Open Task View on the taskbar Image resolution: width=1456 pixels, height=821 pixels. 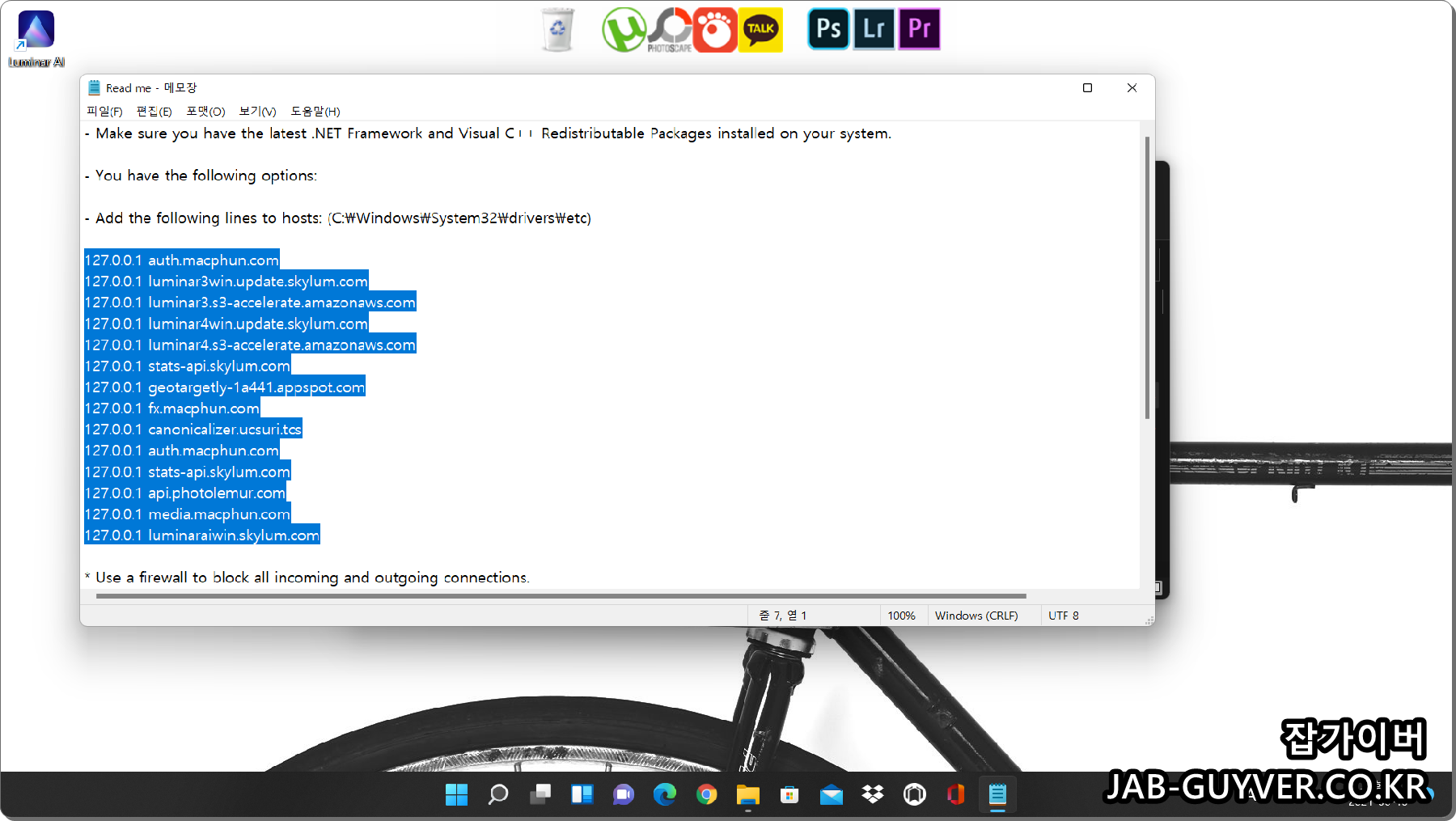coord(540,794)
